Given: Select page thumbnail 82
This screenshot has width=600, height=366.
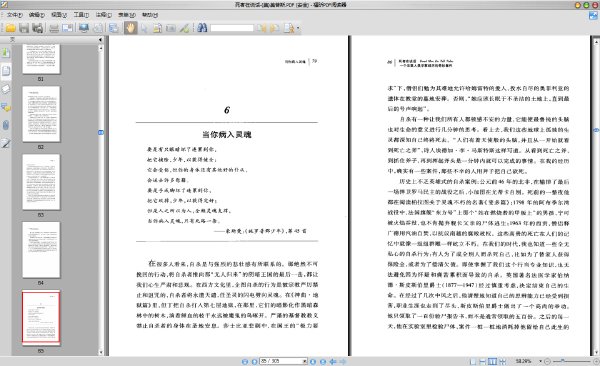Looking at the screenshot, I should click(41, 114).
